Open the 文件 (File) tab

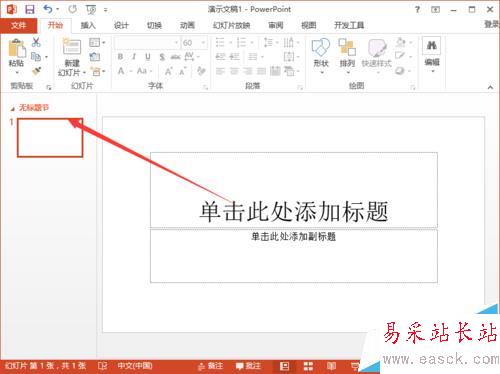18,25
